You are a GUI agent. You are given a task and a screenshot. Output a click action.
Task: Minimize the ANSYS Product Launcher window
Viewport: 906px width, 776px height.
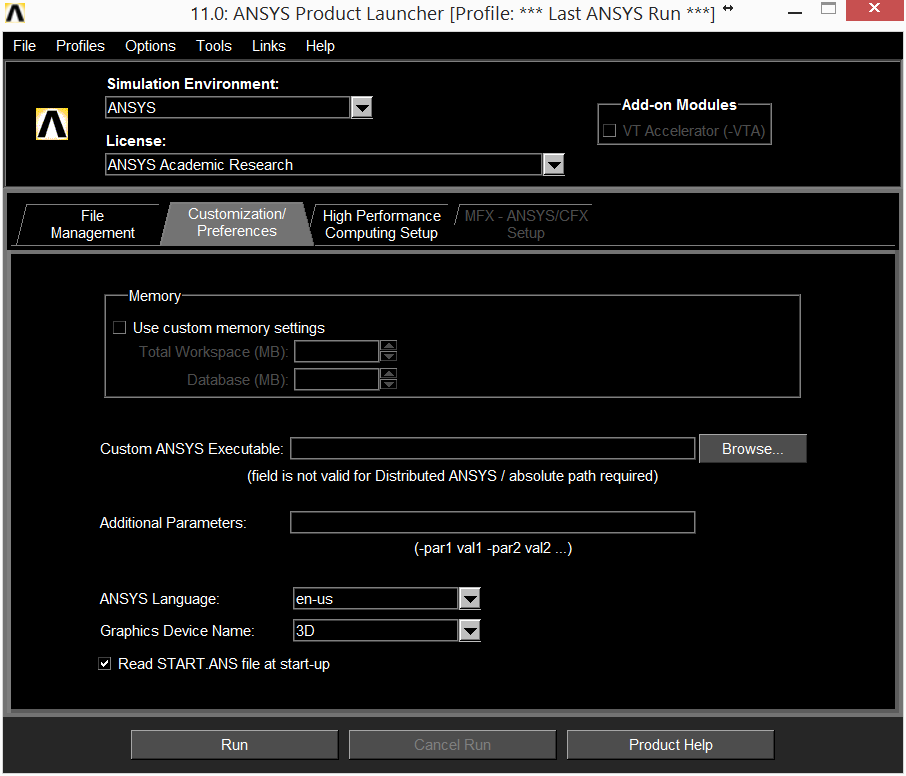pyautogui.click(x=795, y=12)
